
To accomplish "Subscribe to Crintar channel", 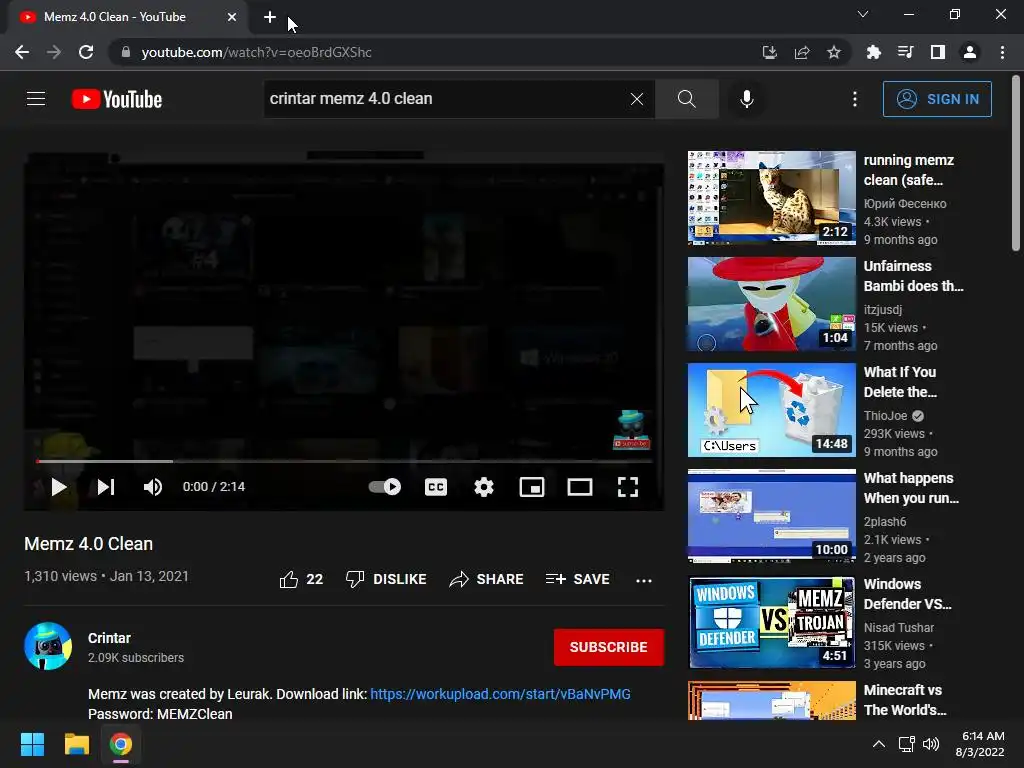I will click(x=609, y=647).
